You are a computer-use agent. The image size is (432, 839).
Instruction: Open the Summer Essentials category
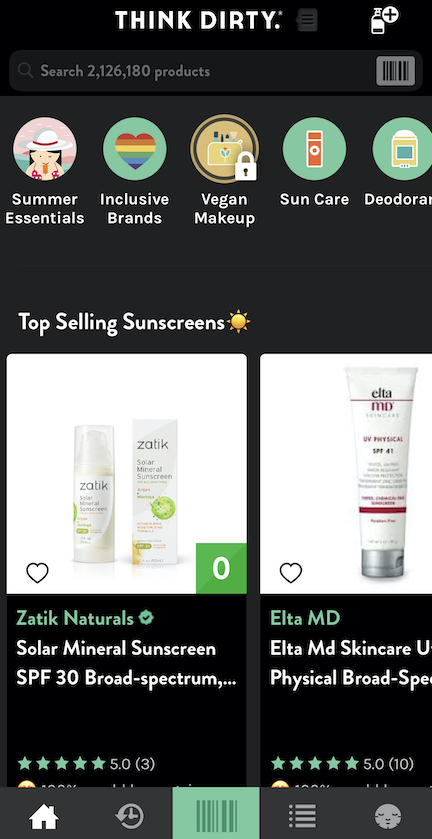click(x=44, y=171)
